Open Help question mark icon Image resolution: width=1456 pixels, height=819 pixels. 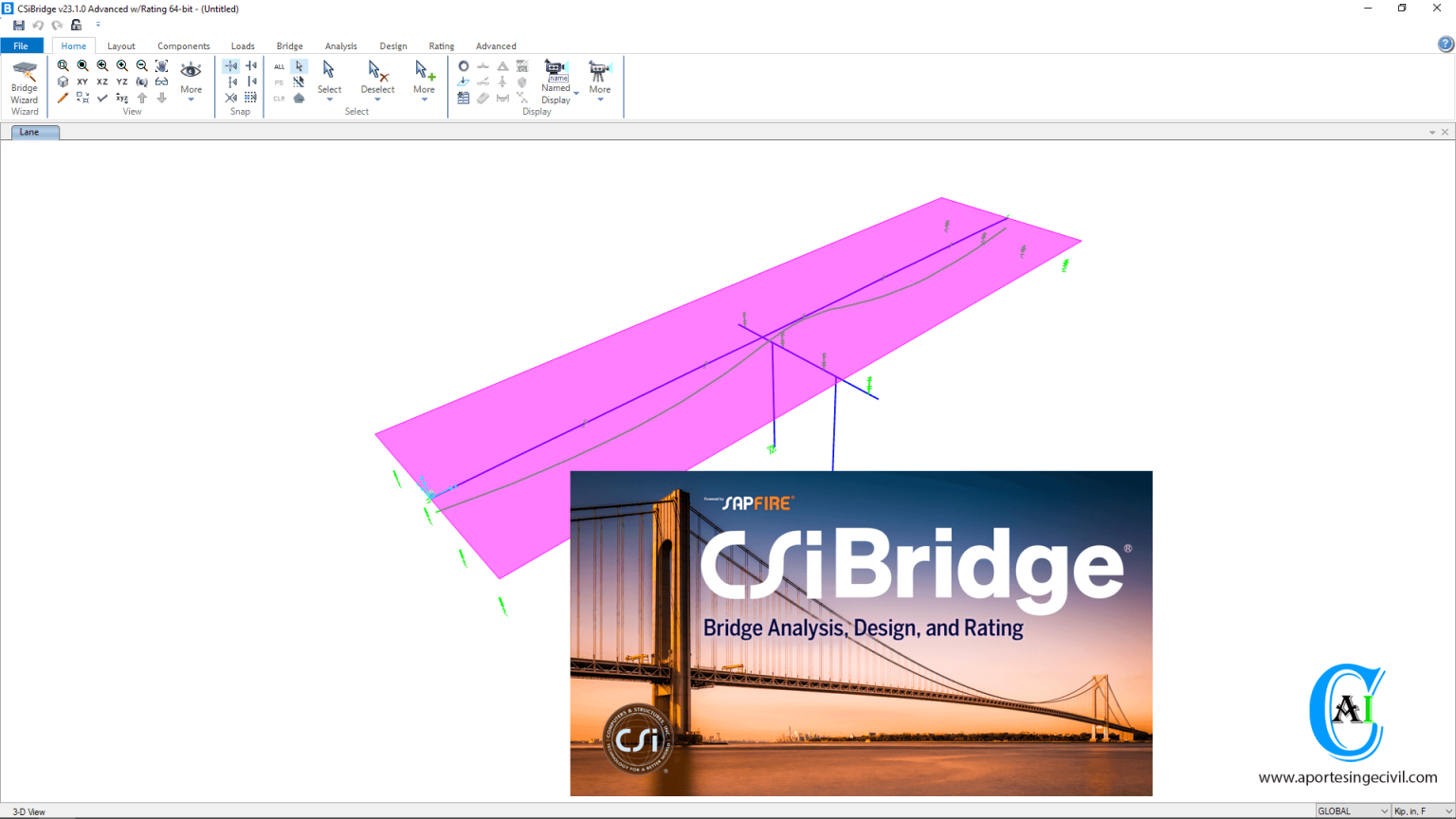pos(1446,44)
